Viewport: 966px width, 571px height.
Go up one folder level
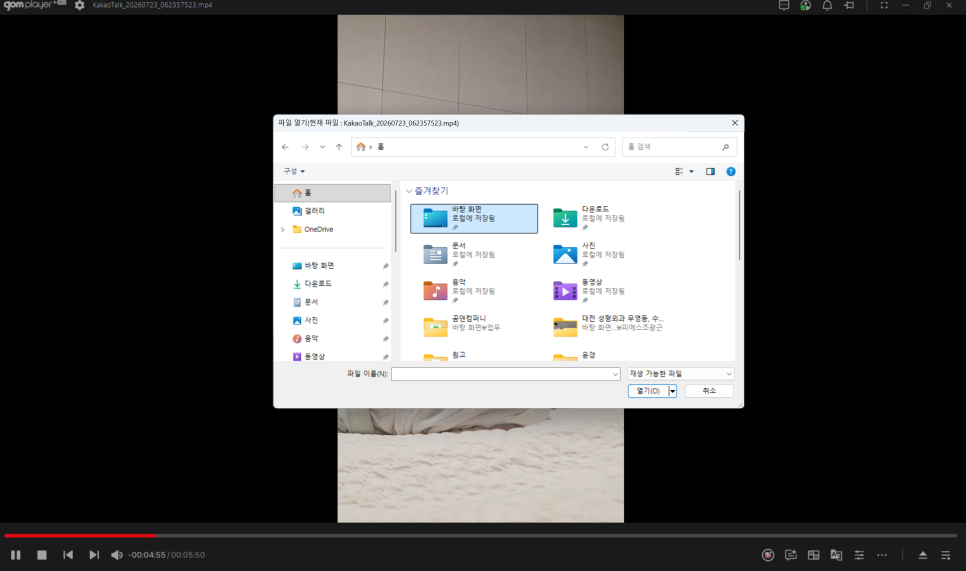[339, 147]
